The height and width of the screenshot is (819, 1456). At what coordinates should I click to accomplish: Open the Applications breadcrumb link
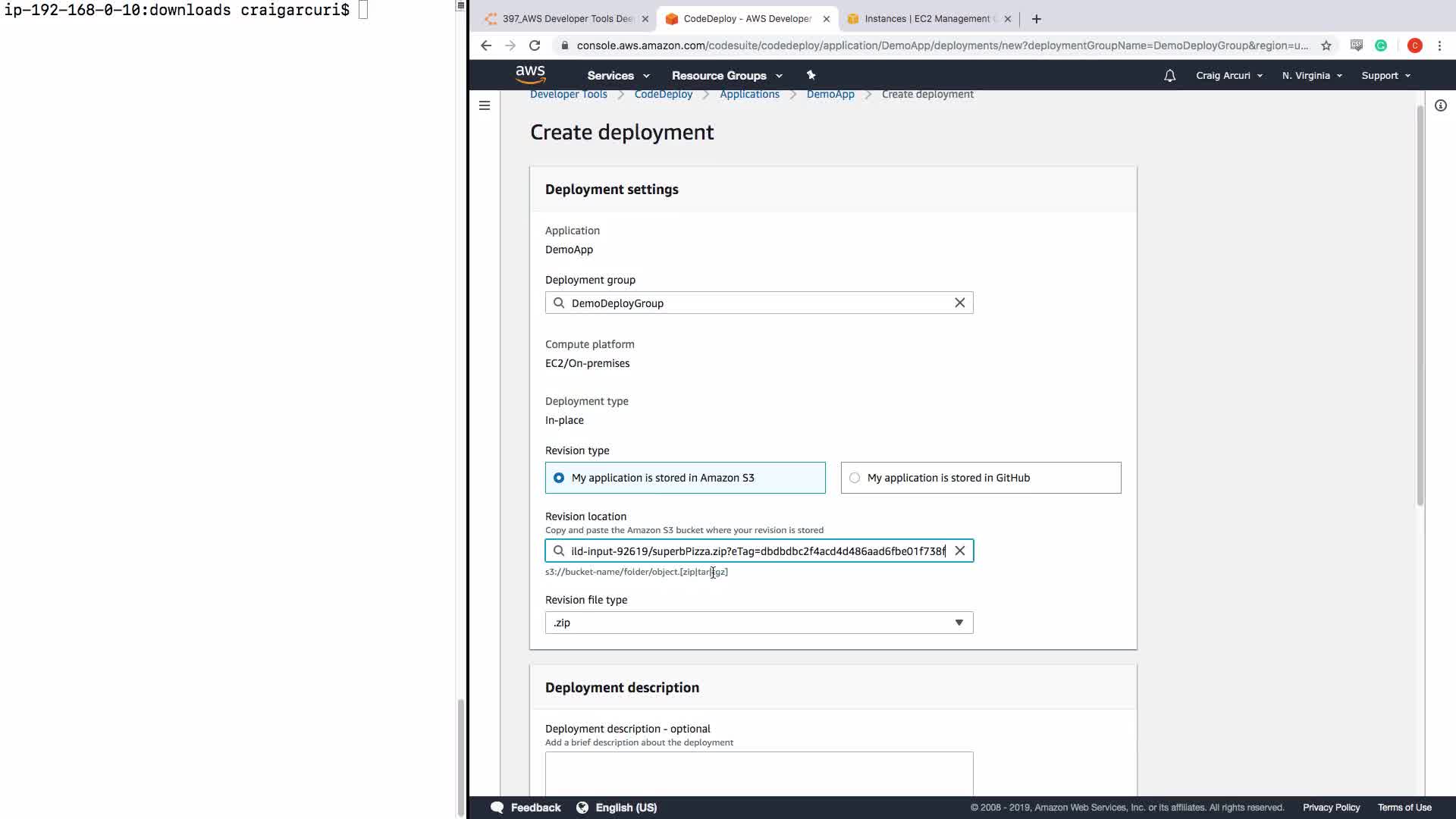click(749, 94)
